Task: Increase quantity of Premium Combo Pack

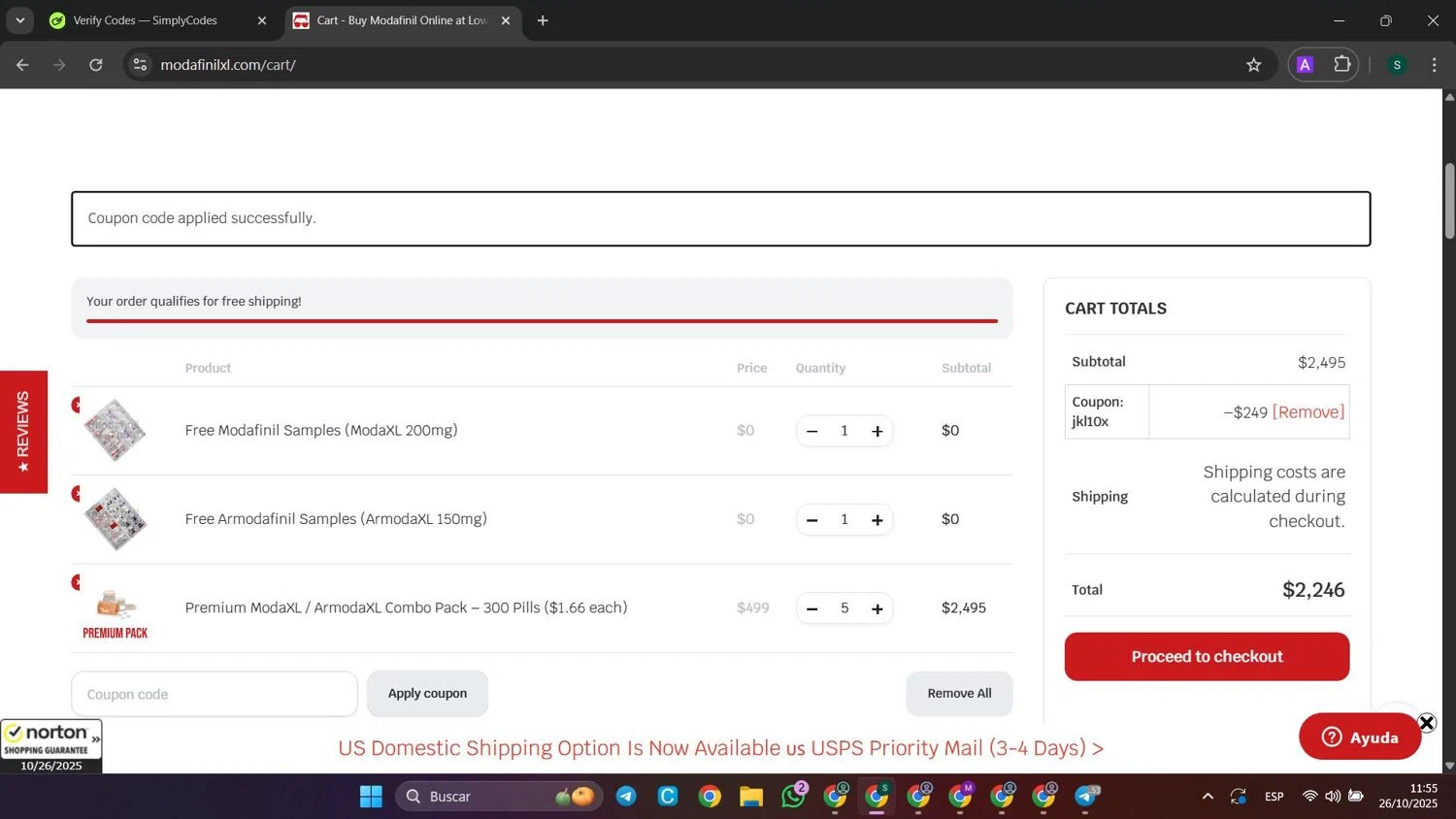Action: 877,608
